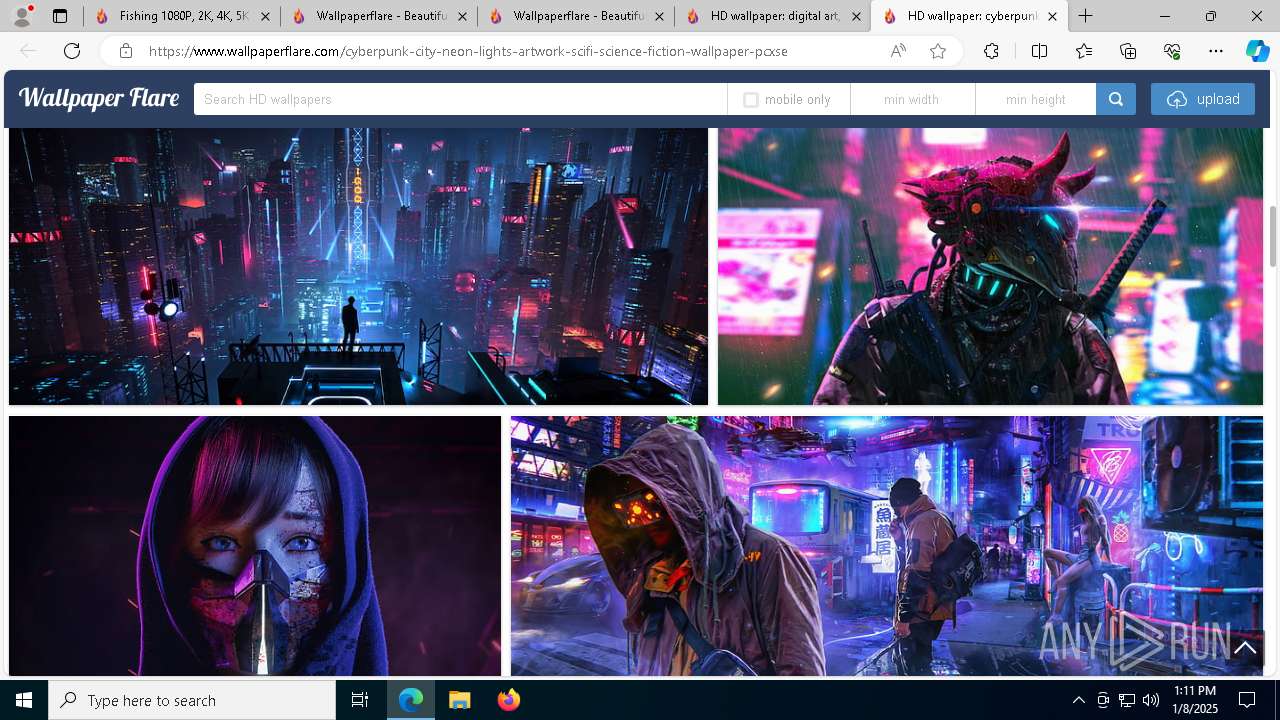Open Settings and more ellipsis menu
Screen dimensions: 1280x720
click(1216, 51)
